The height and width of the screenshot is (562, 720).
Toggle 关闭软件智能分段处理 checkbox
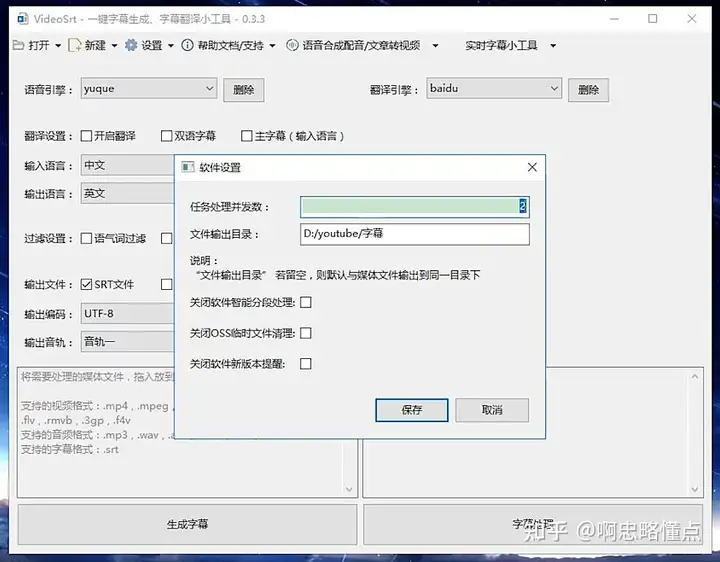coord(305,302)
